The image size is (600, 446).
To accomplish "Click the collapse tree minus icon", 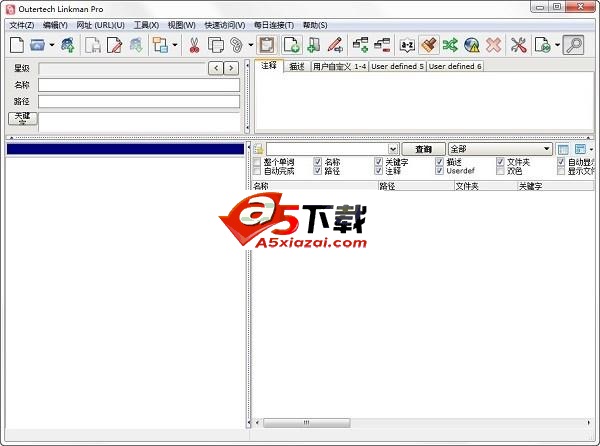I will tap(382, 45).
